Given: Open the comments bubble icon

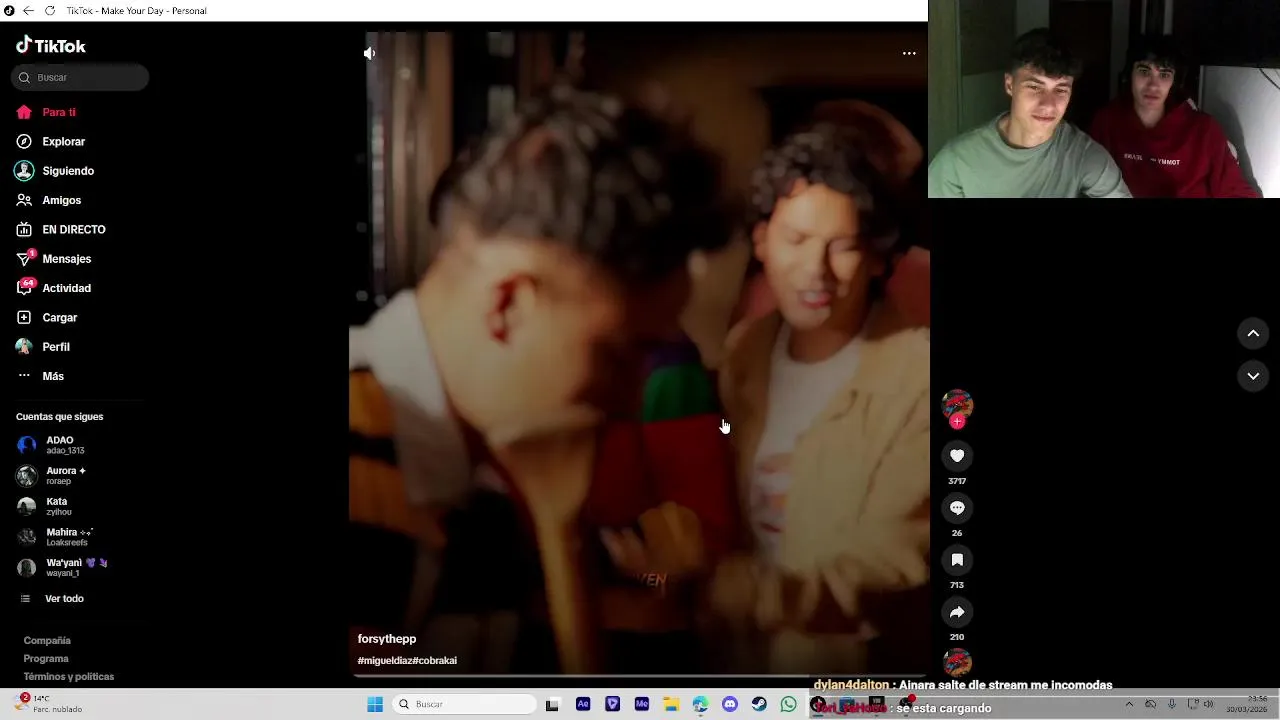Looking at the screenshot, I should (957, 508).
